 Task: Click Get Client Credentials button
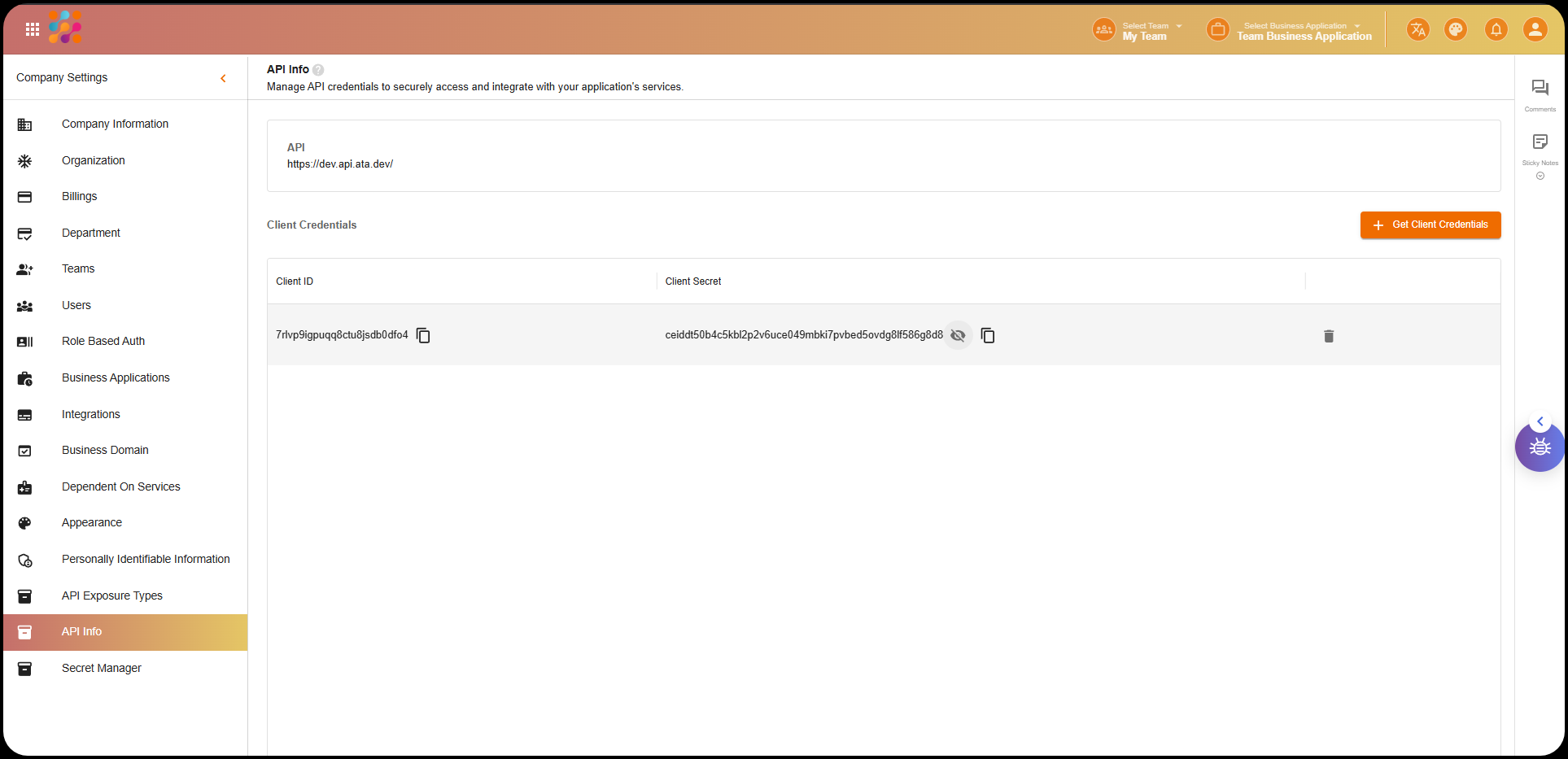click(x=1430, y=225)
